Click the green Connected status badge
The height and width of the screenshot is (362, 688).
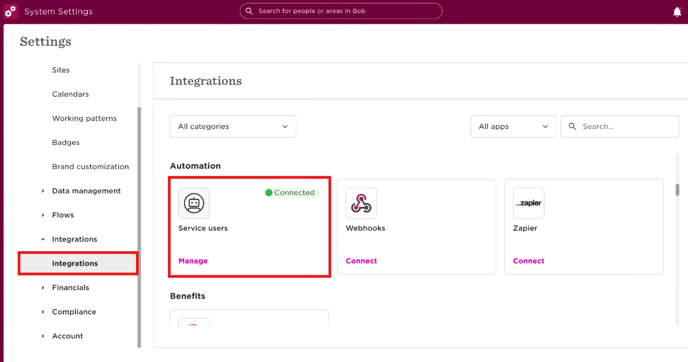click(x=292, y=193)
